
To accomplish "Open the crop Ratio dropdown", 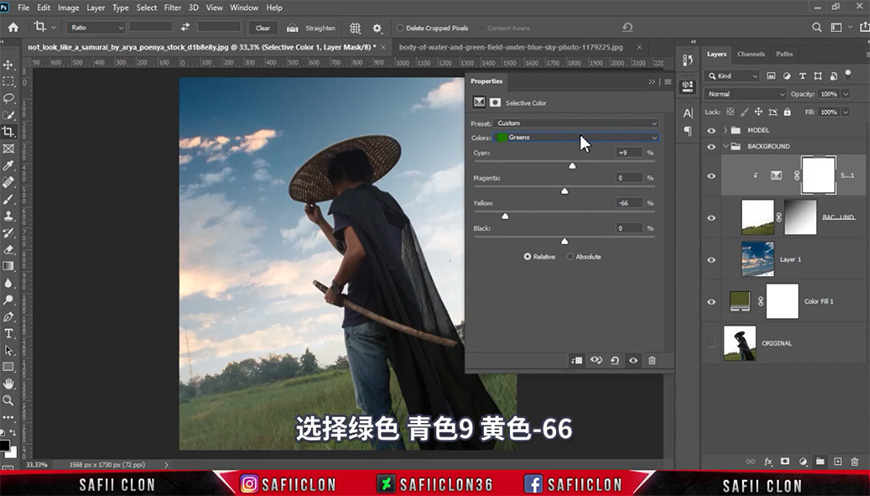I will (x=96, y=27).
